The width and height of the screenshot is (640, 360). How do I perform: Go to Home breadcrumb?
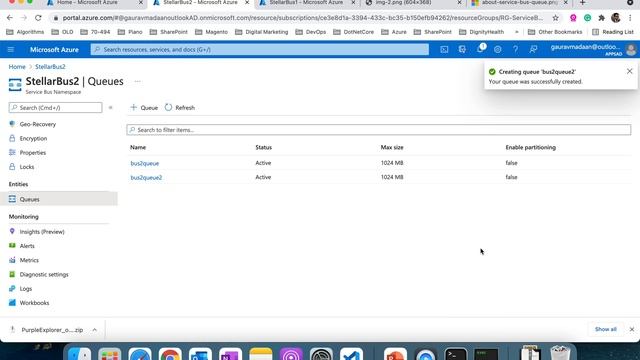(x=17, y=67)
